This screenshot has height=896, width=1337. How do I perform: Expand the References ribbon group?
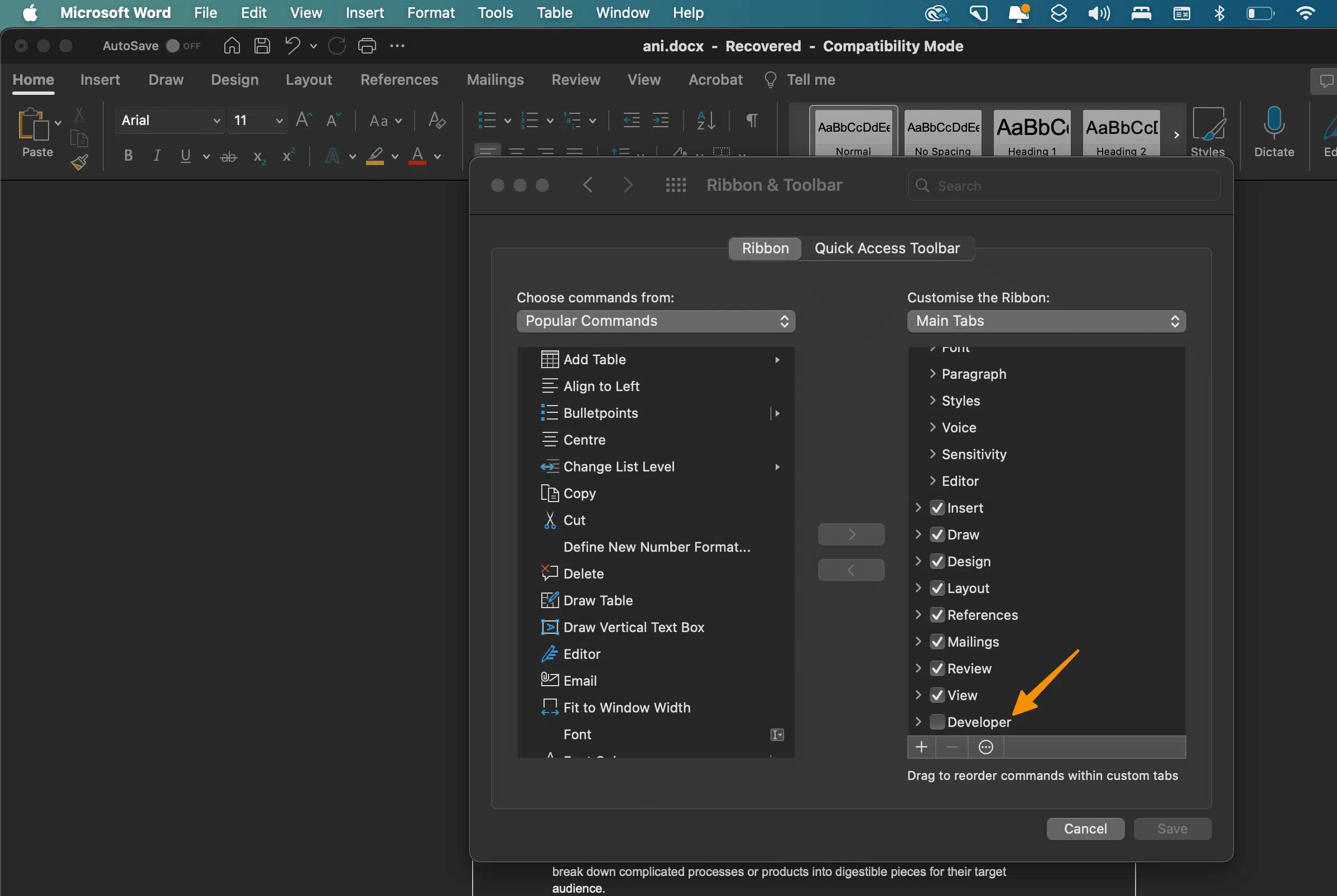tap(917, 615)
